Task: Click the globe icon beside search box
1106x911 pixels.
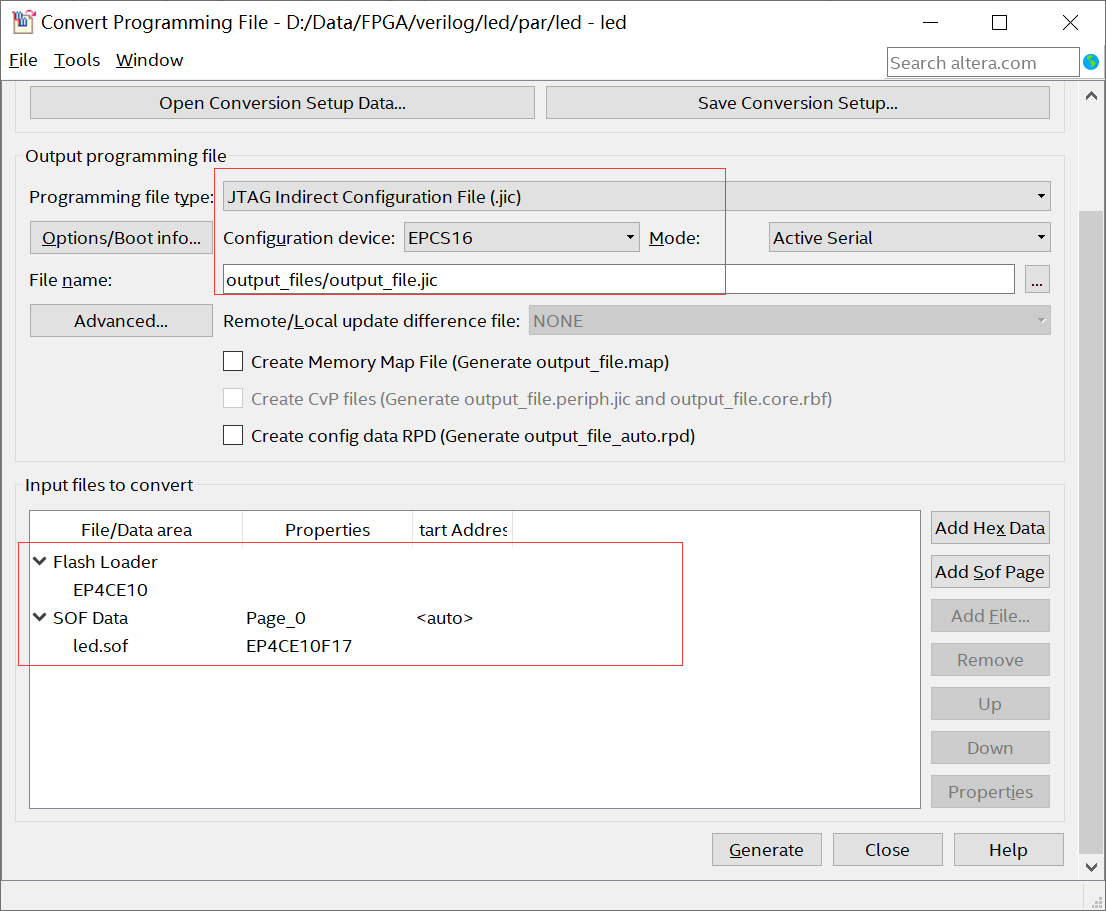Action: [x=1090, y=62]
